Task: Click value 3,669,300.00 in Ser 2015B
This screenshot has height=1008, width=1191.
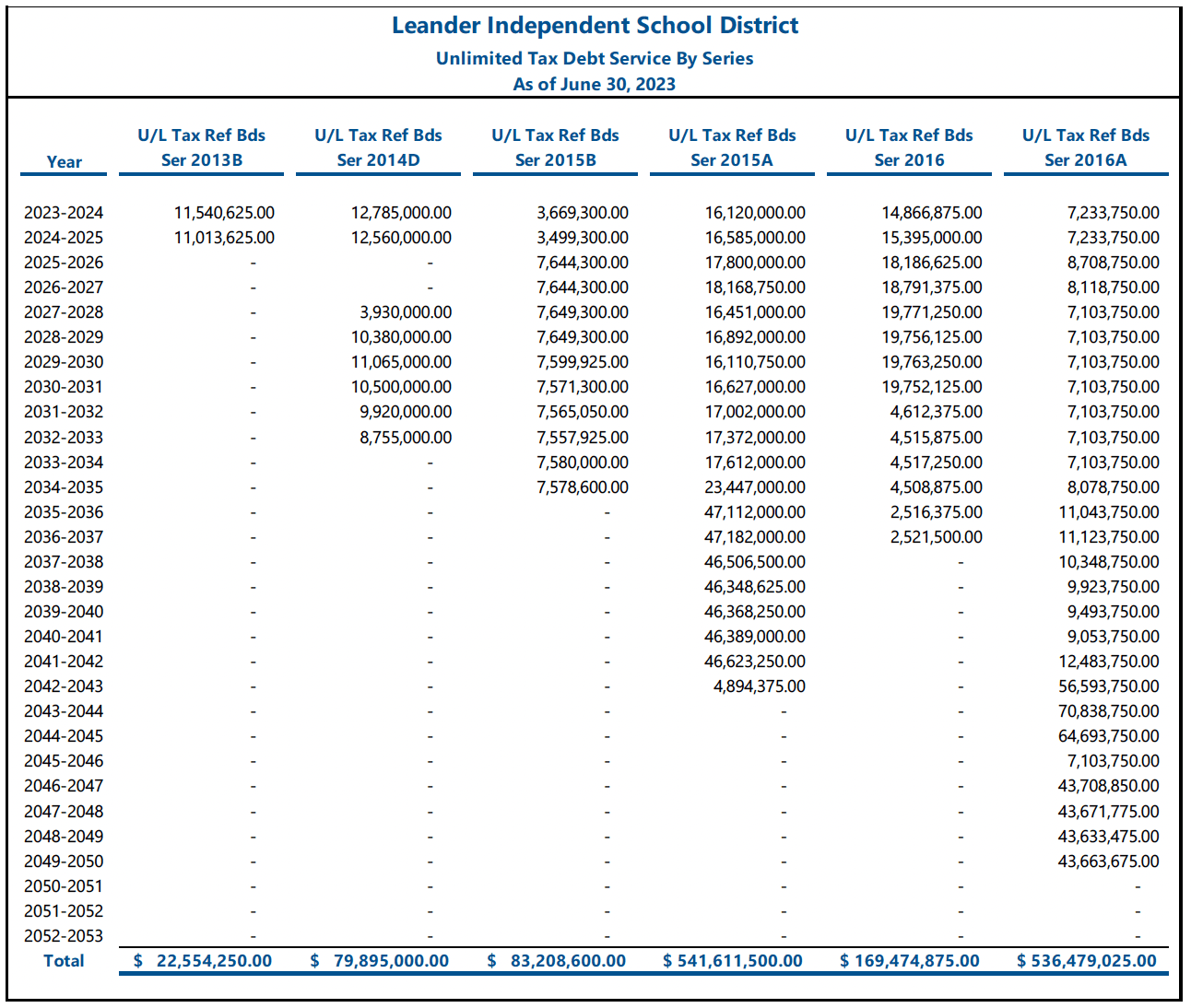Action: click(583, 213)
